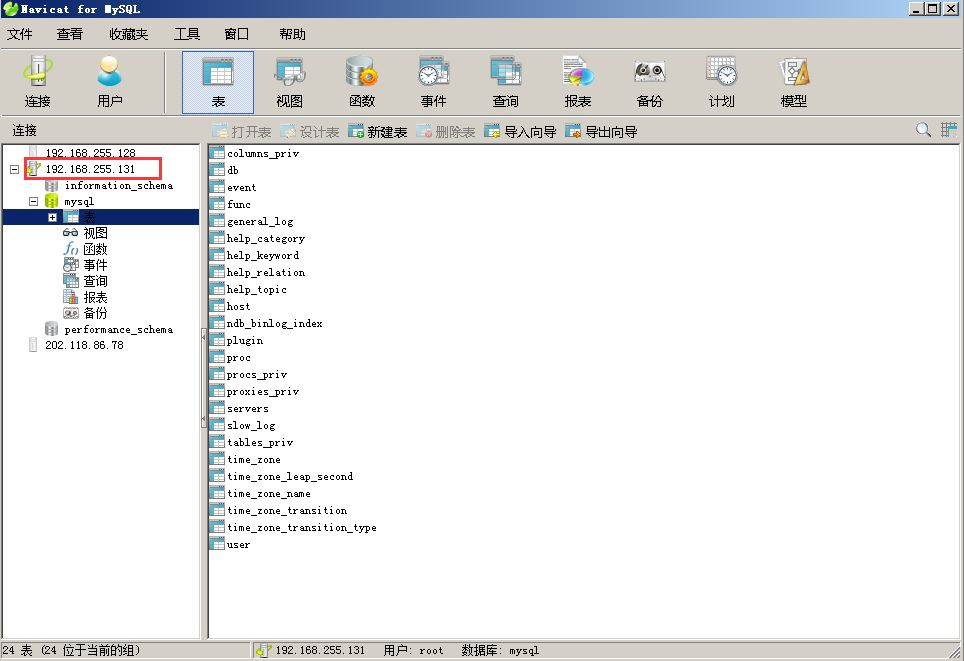Open the 文件 (File) menu

click(20, 34)
